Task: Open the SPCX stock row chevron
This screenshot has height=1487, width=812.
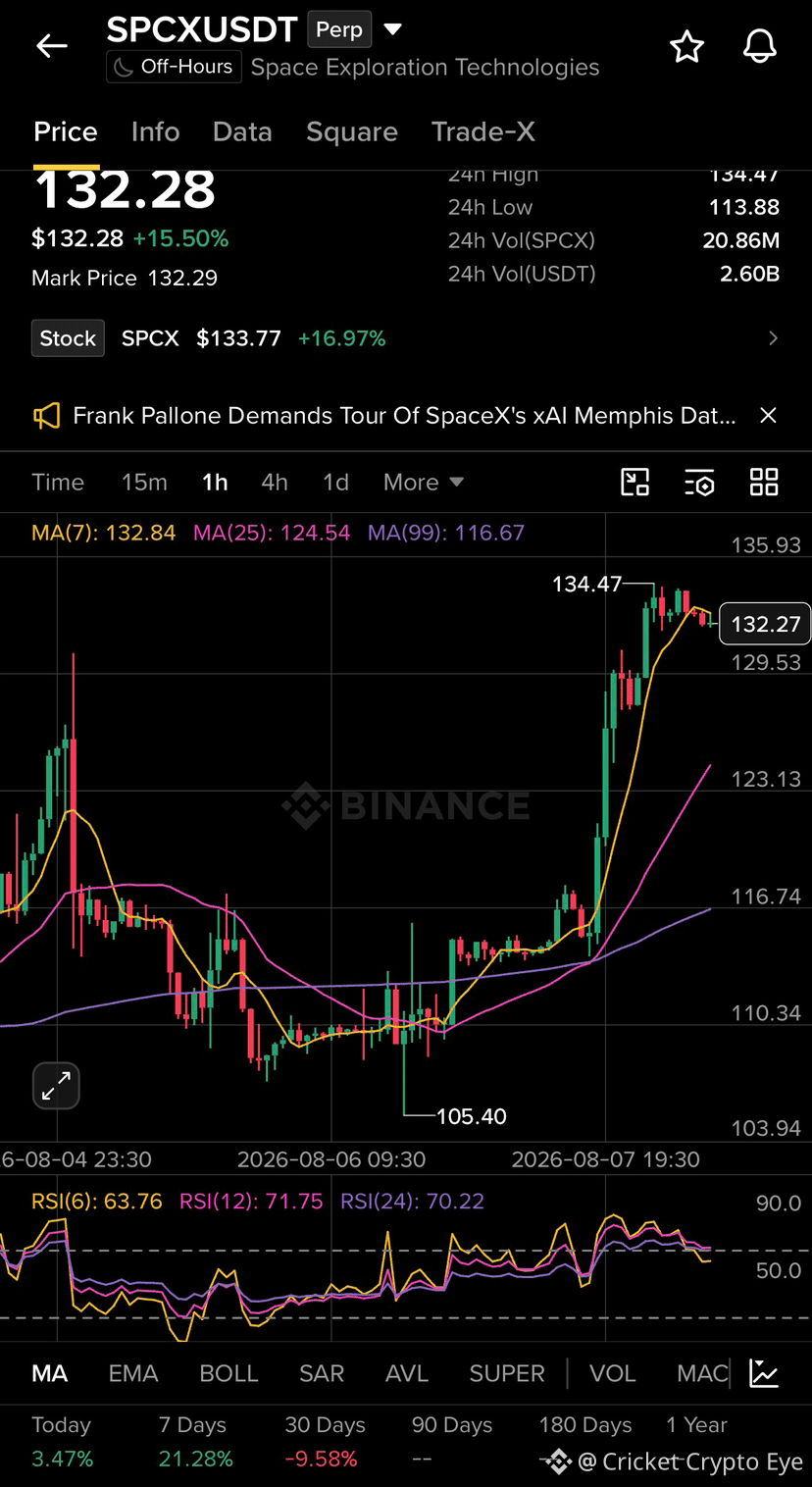Action: coord(774,338)
